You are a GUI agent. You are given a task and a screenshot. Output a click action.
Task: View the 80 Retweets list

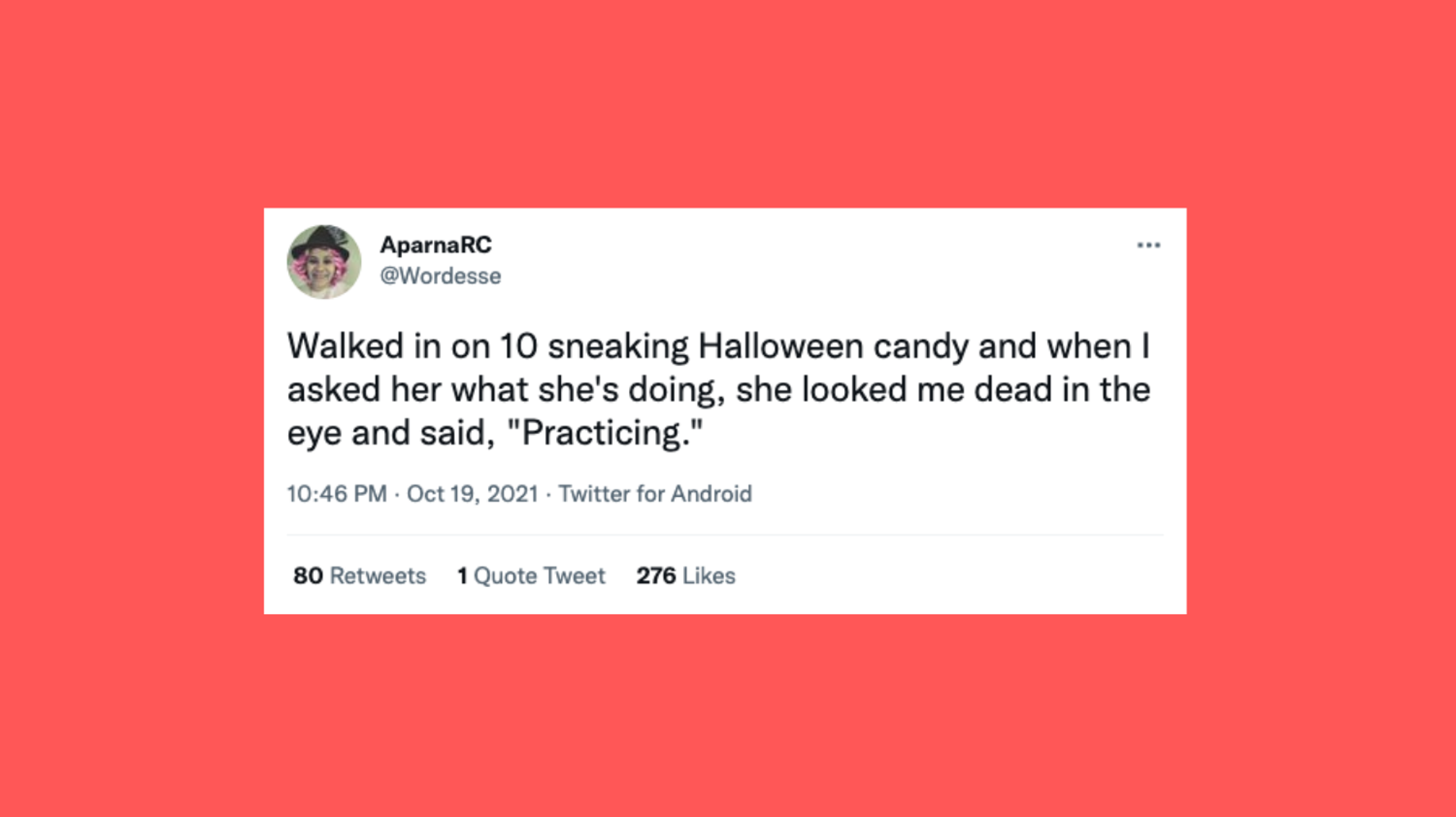tap(358, 576)
